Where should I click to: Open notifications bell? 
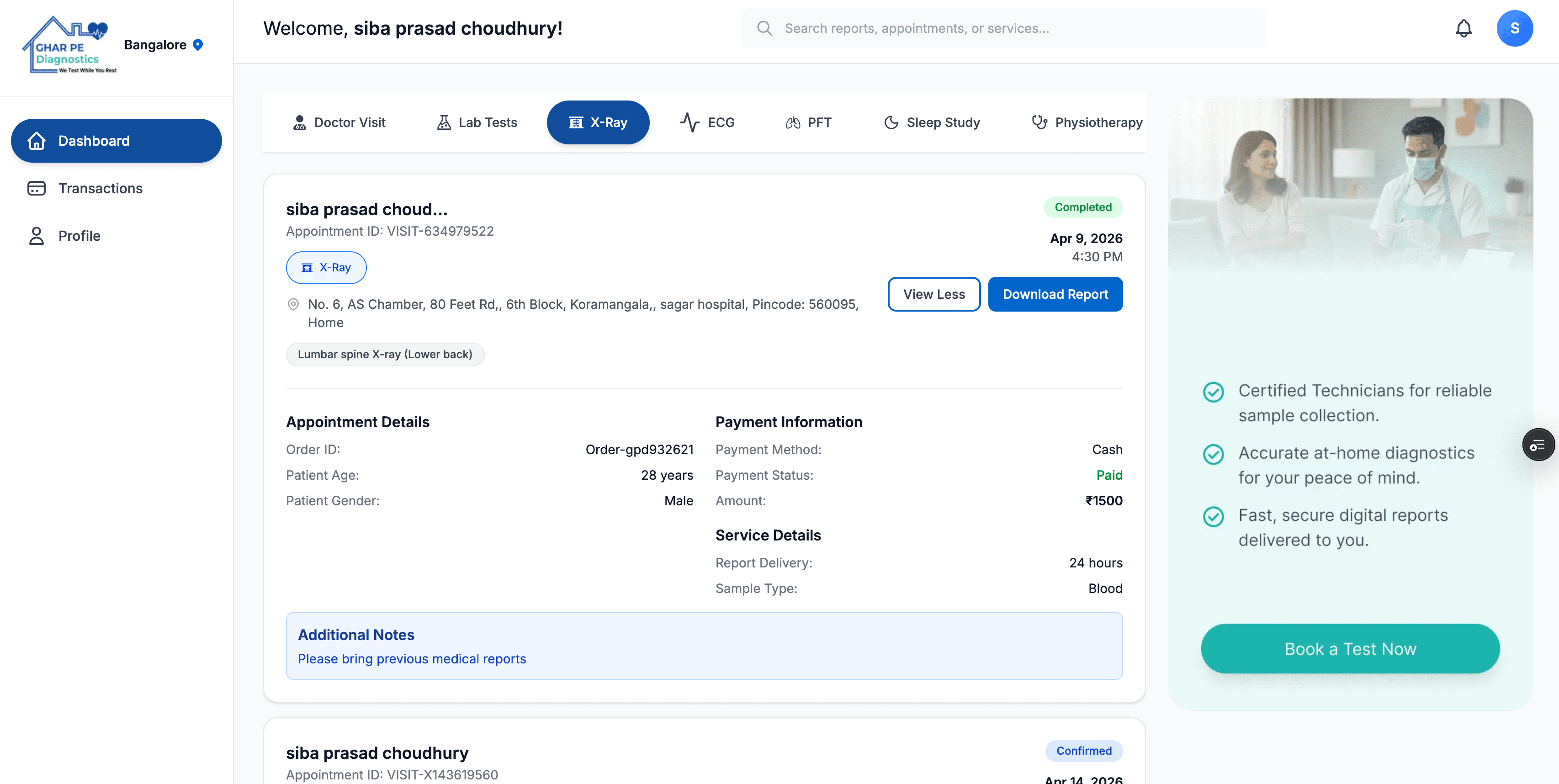(x=1464, y=28)
